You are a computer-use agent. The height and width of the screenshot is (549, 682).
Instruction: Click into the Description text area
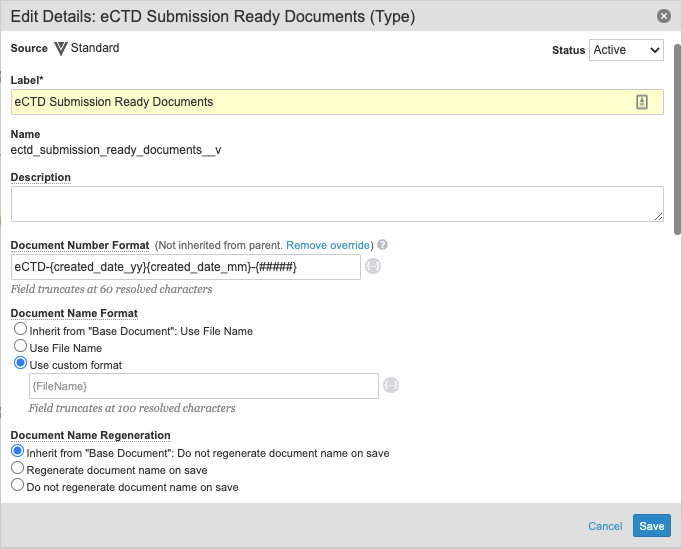click(x=337, y=204)
